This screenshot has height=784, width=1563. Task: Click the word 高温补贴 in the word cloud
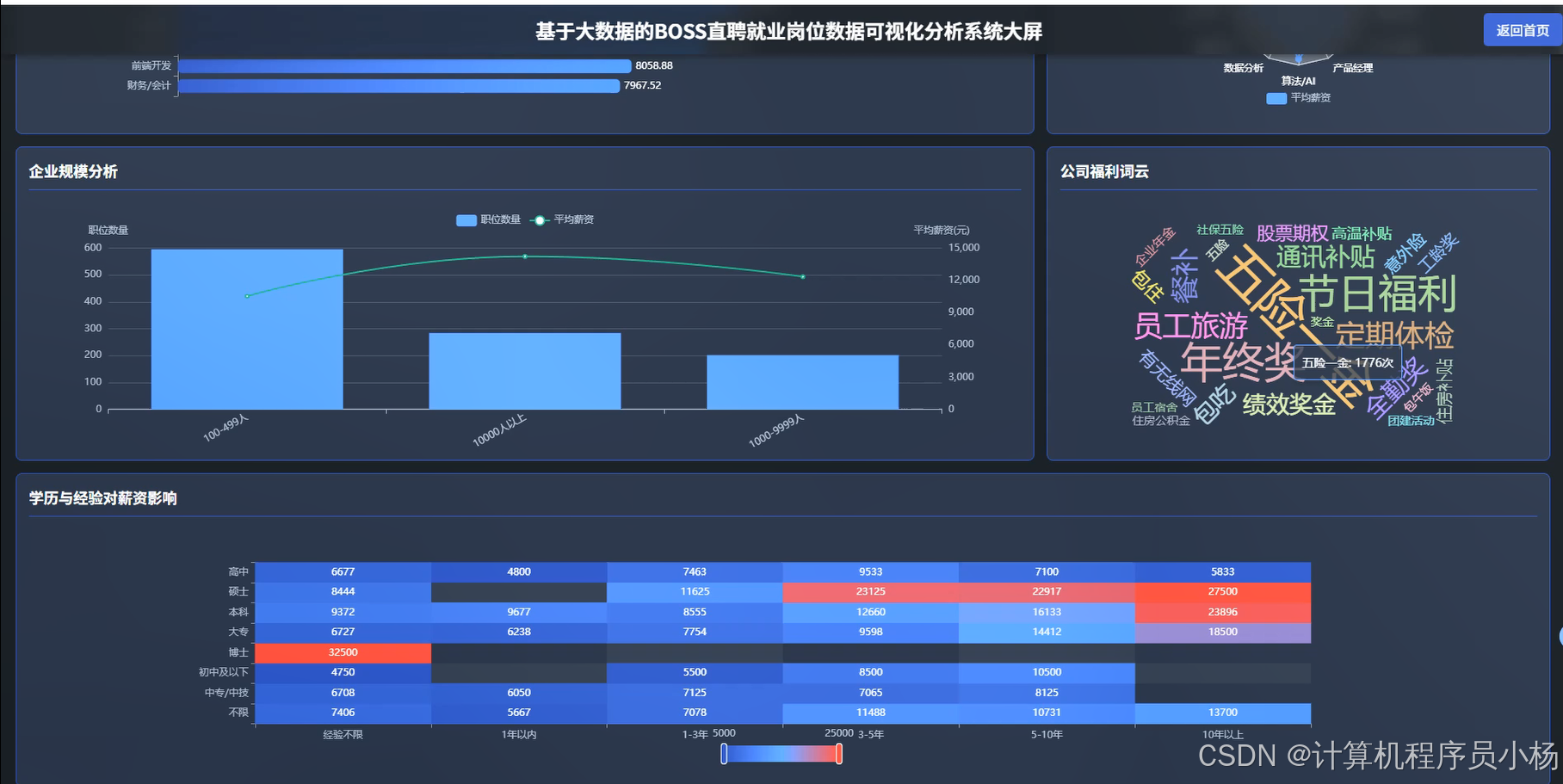1362,233
